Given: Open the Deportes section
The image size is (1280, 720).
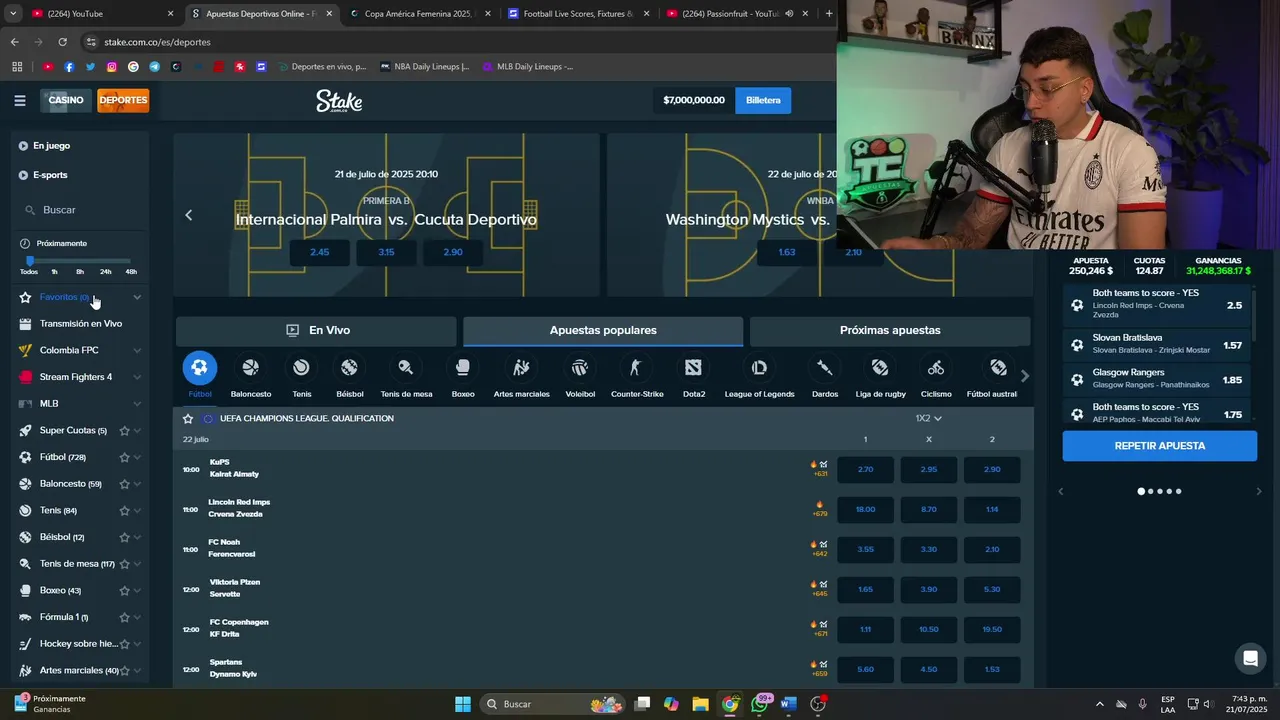Looking at the screenshot, I should point(123,100).
